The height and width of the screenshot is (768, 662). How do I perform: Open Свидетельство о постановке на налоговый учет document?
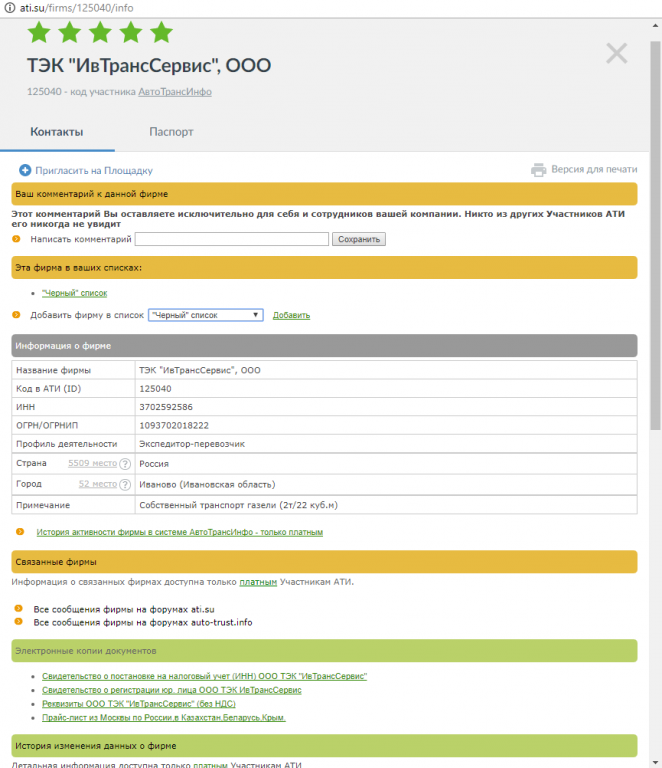point(205,676)
